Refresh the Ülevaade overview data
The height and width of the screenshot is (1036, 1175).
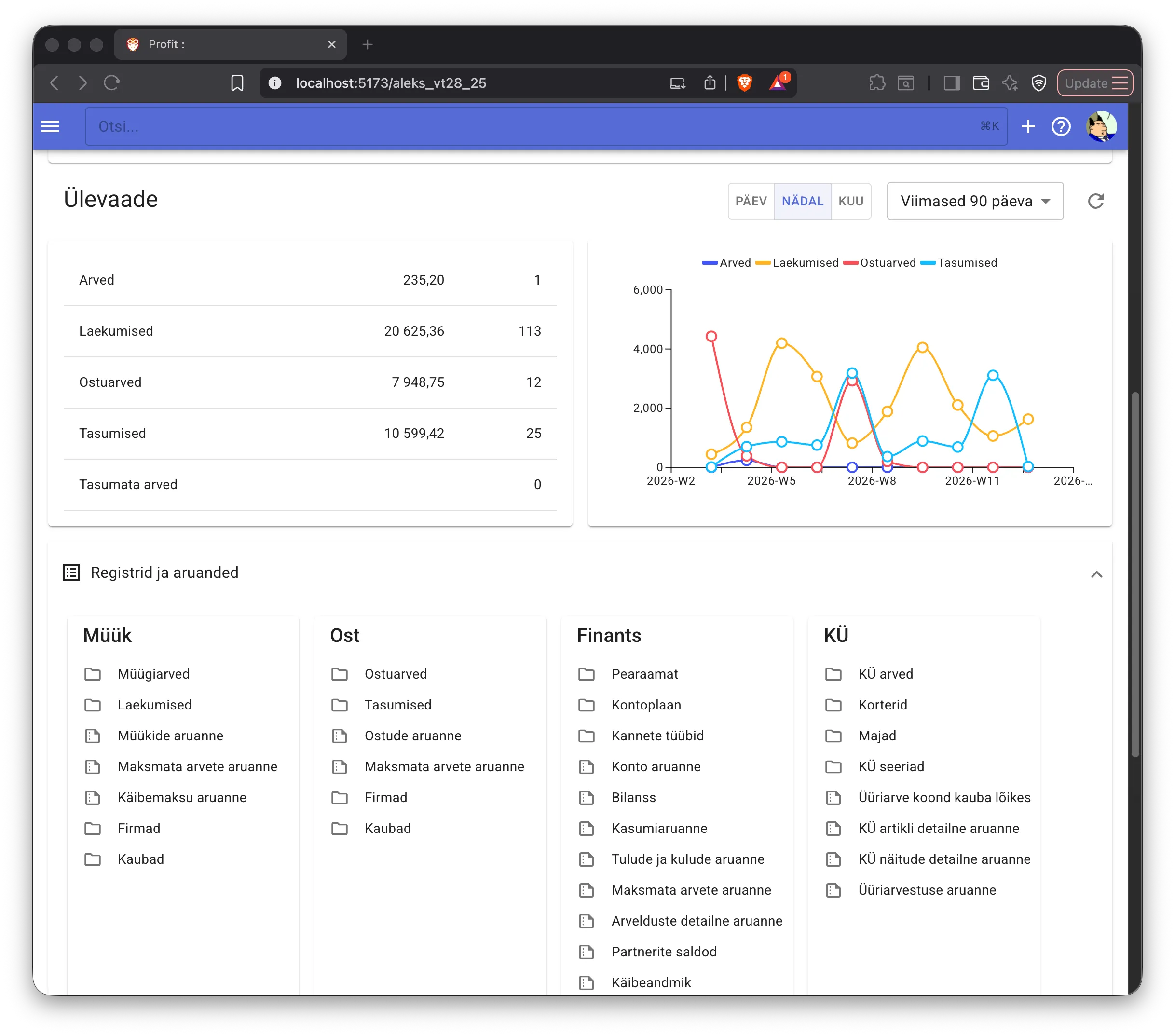coord(1096,201)
